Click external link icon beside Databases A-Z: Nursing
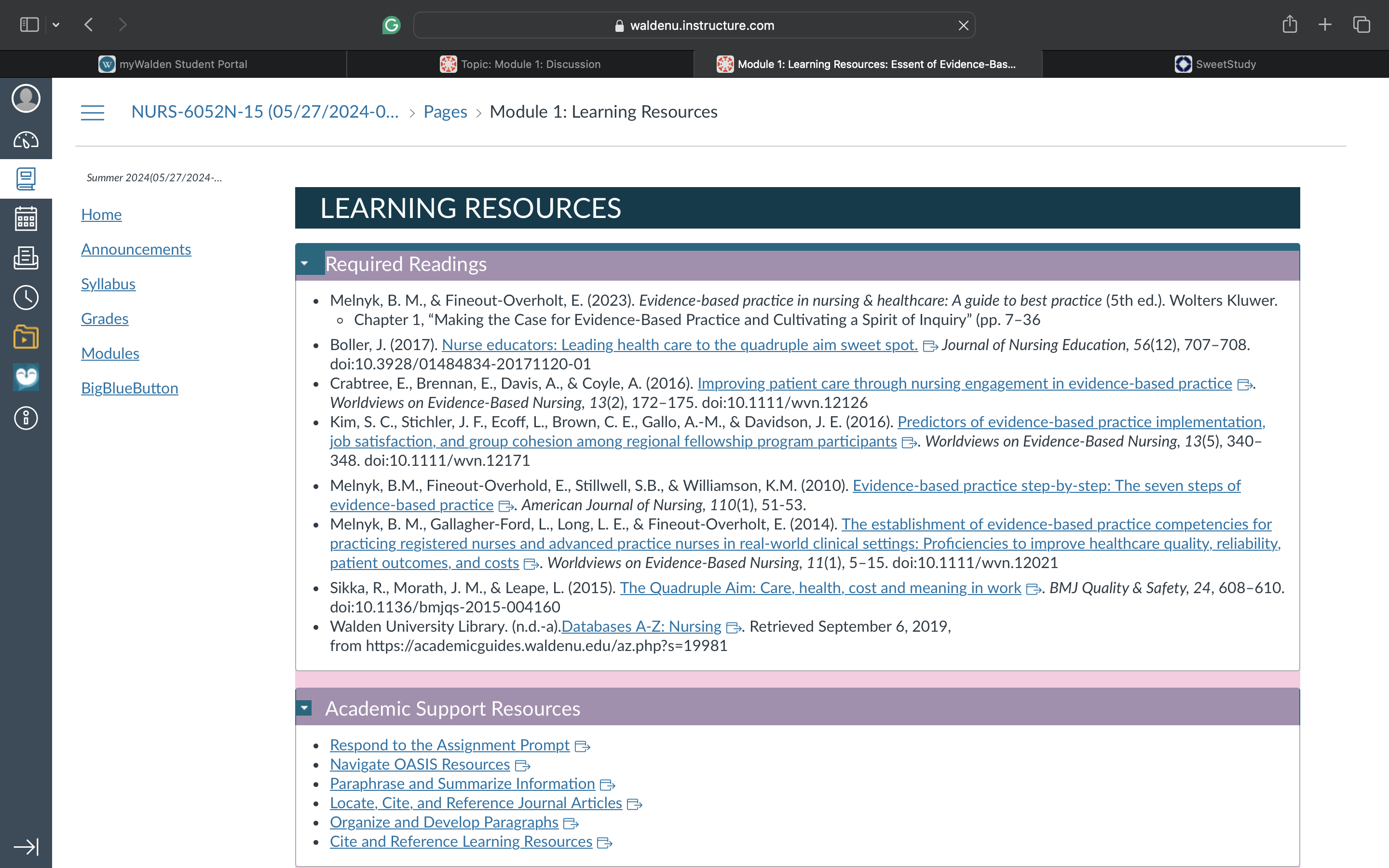The width and height of the screenshot is (1389, 868). click(x=734, y=628)
